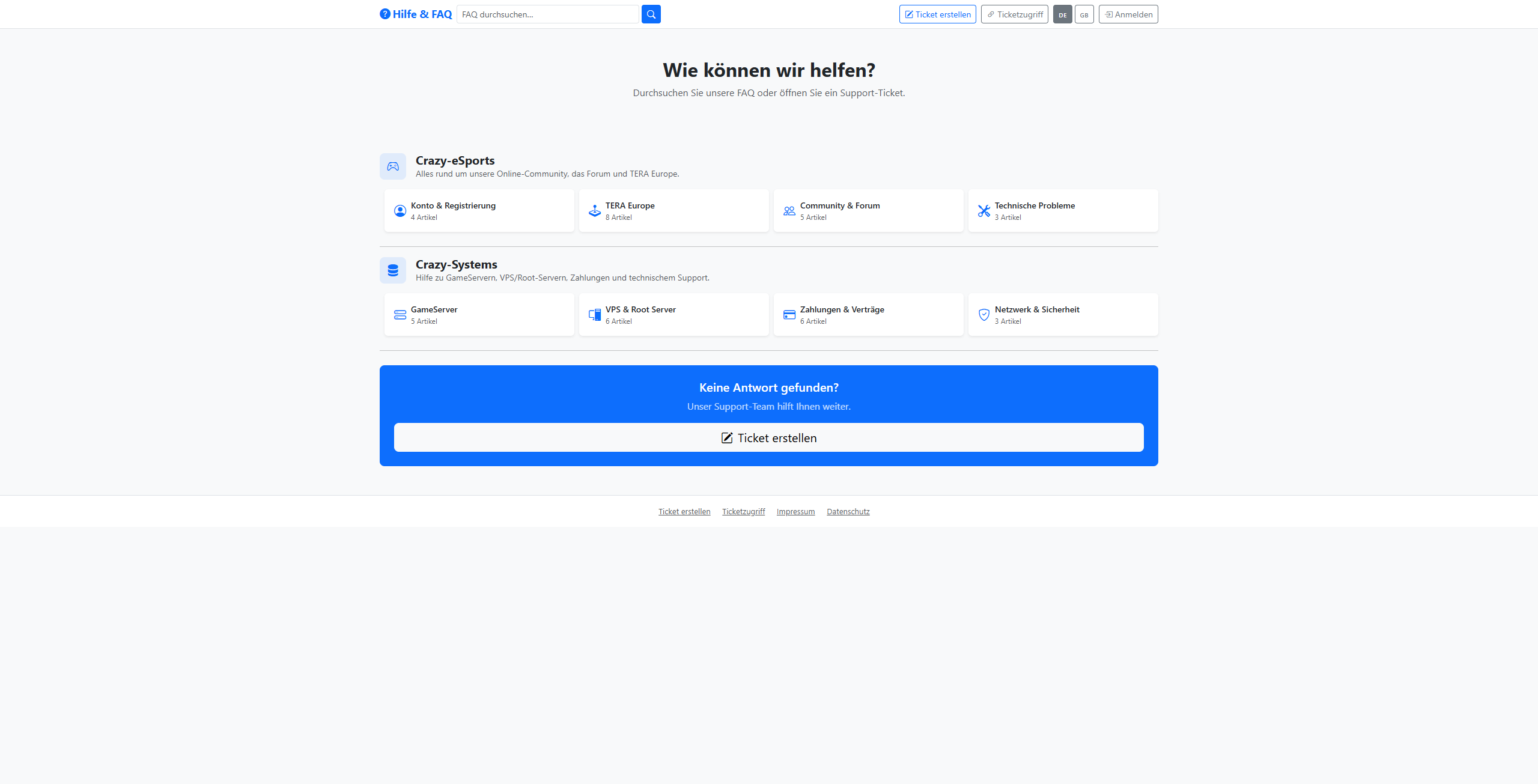Open the VPS & Root Server category

[x=674, y=315]
